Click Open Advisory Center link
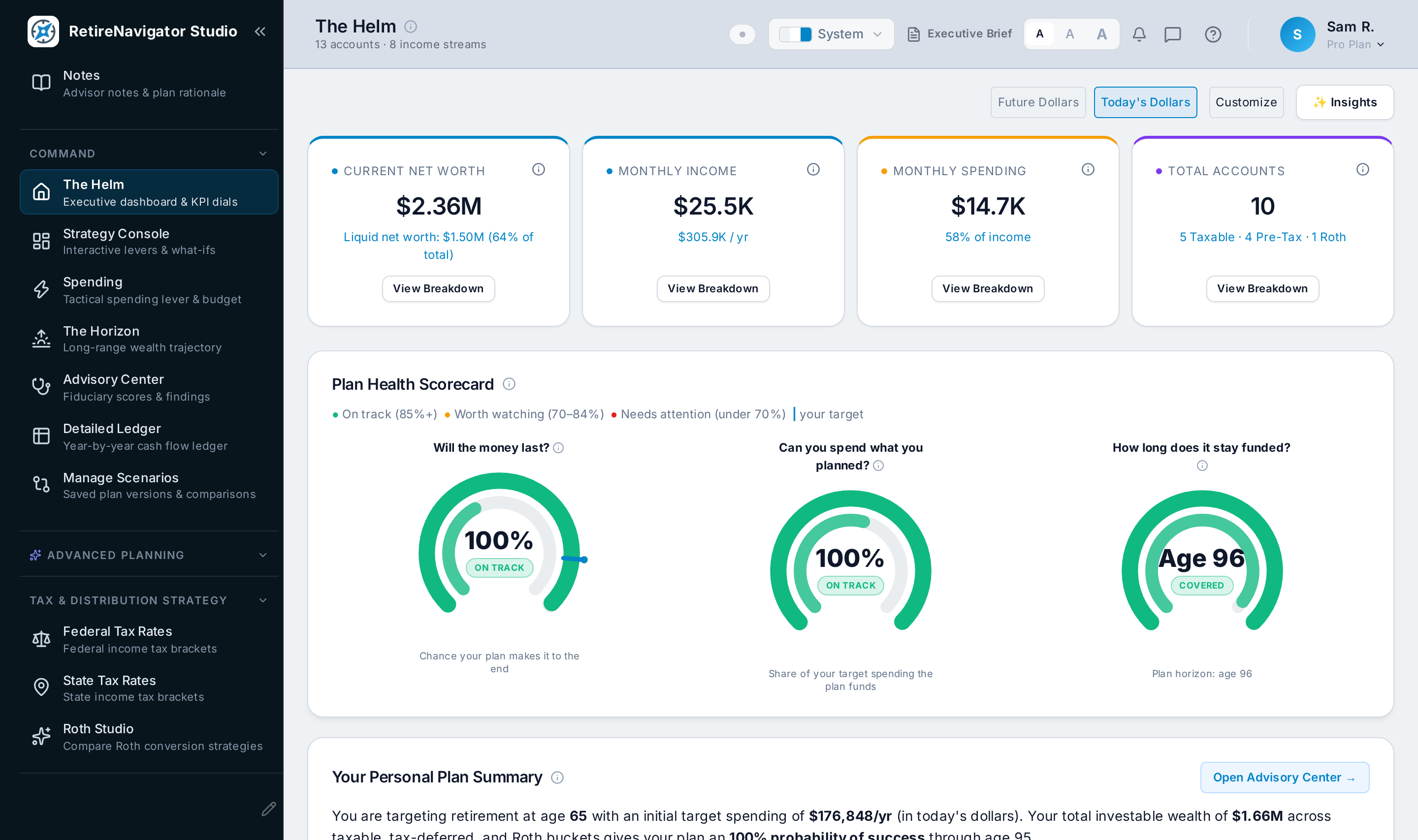Viewport: 1418px width, 840px height. [1285, 777]
